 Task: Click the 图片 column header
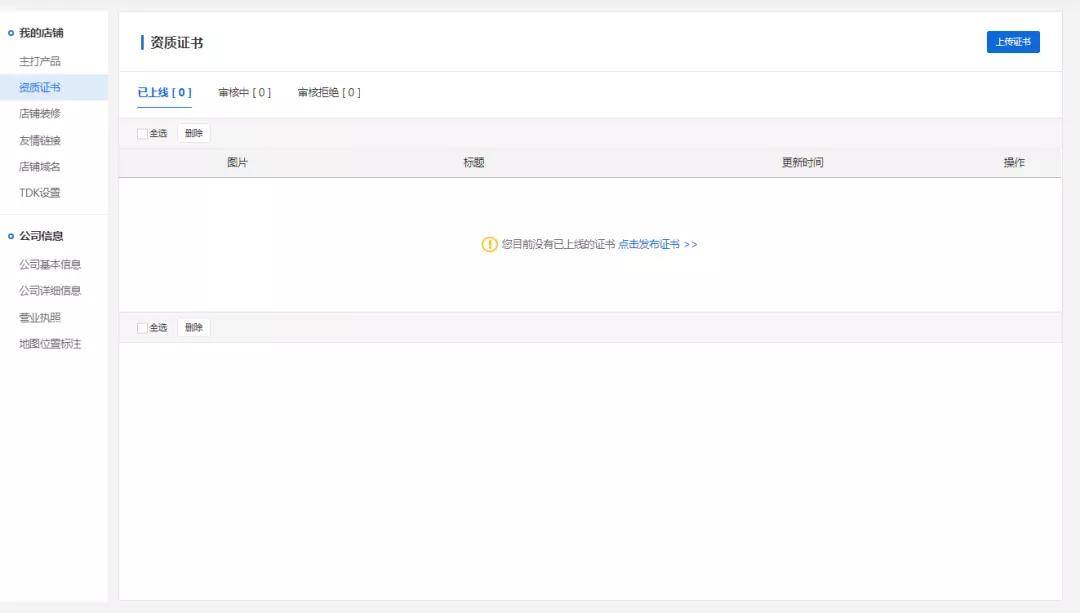coord(238,163)
